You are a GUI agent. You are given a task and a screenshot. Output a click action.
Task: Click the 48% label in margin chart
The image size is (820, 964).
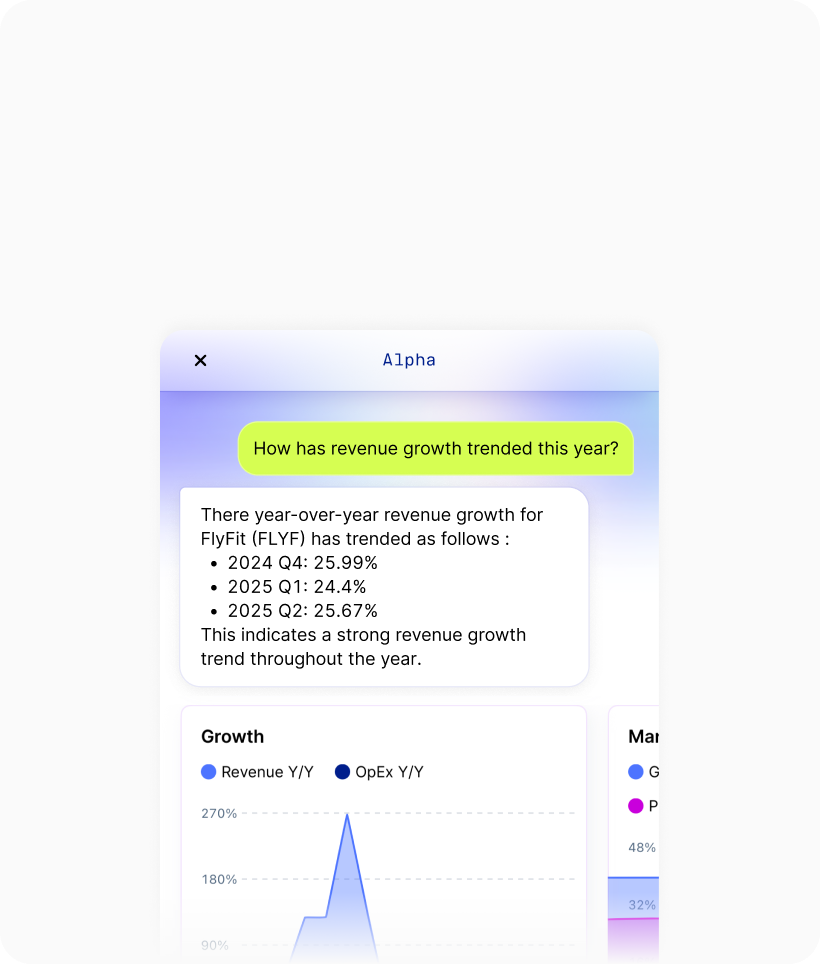click(x=642, y=848)
